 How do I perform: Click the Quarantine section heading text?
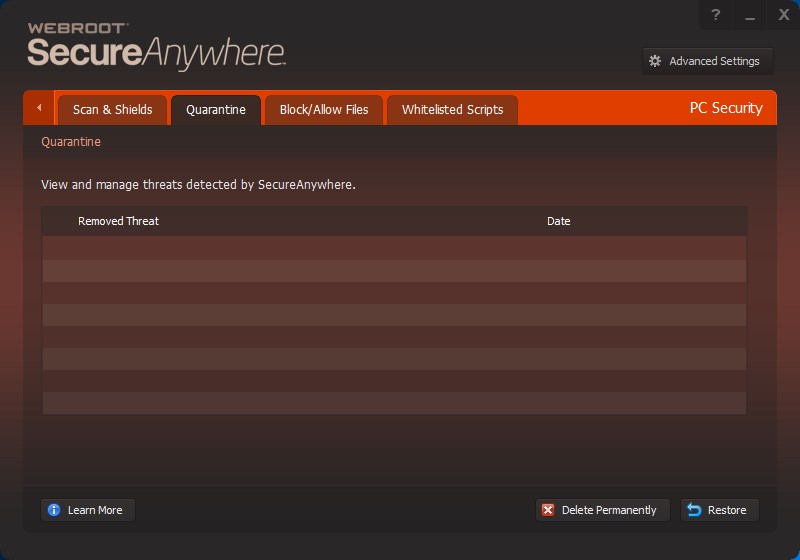pyautogui.click(x=71, y=142)
